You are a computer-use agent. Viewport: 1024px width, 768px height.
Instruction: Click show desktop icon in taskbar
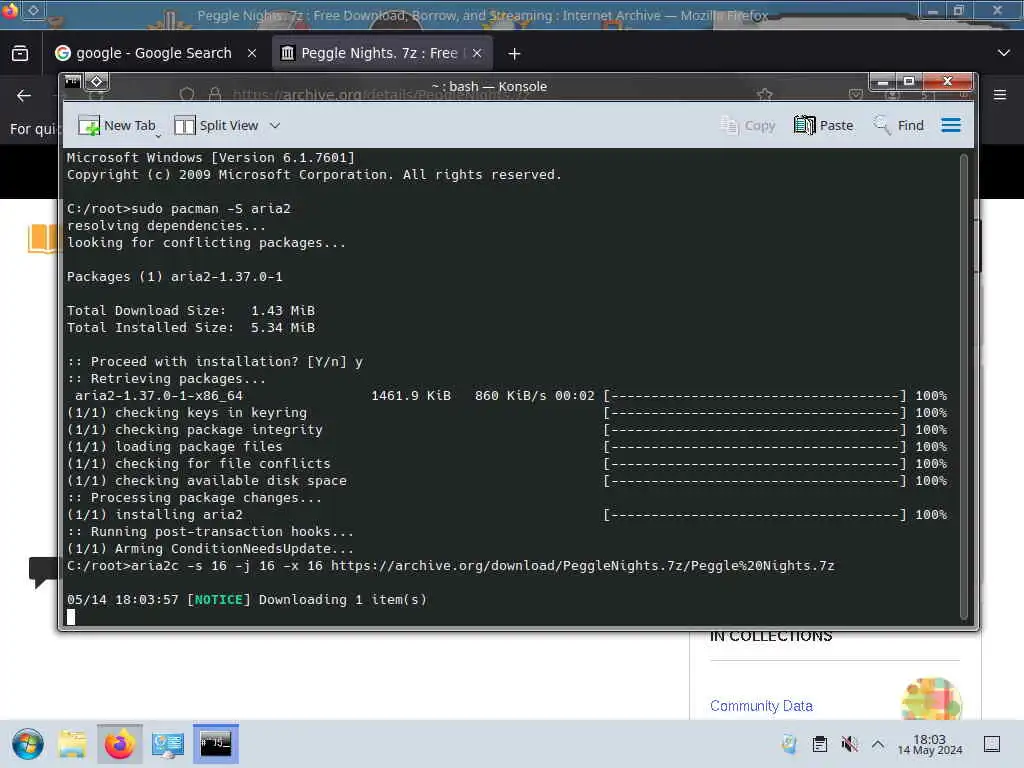992,744
